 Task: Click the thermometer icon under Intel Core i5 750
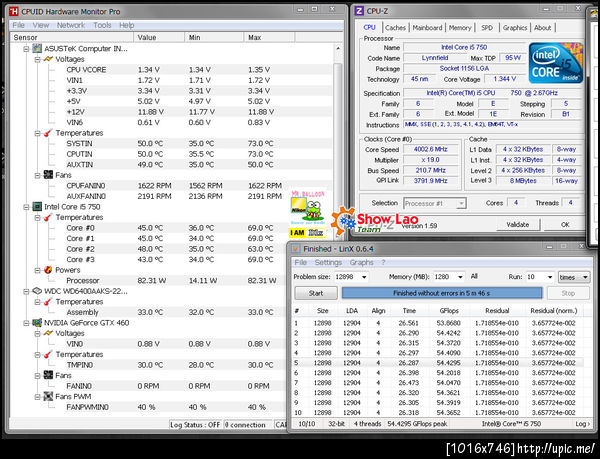[x=48, y=217]
